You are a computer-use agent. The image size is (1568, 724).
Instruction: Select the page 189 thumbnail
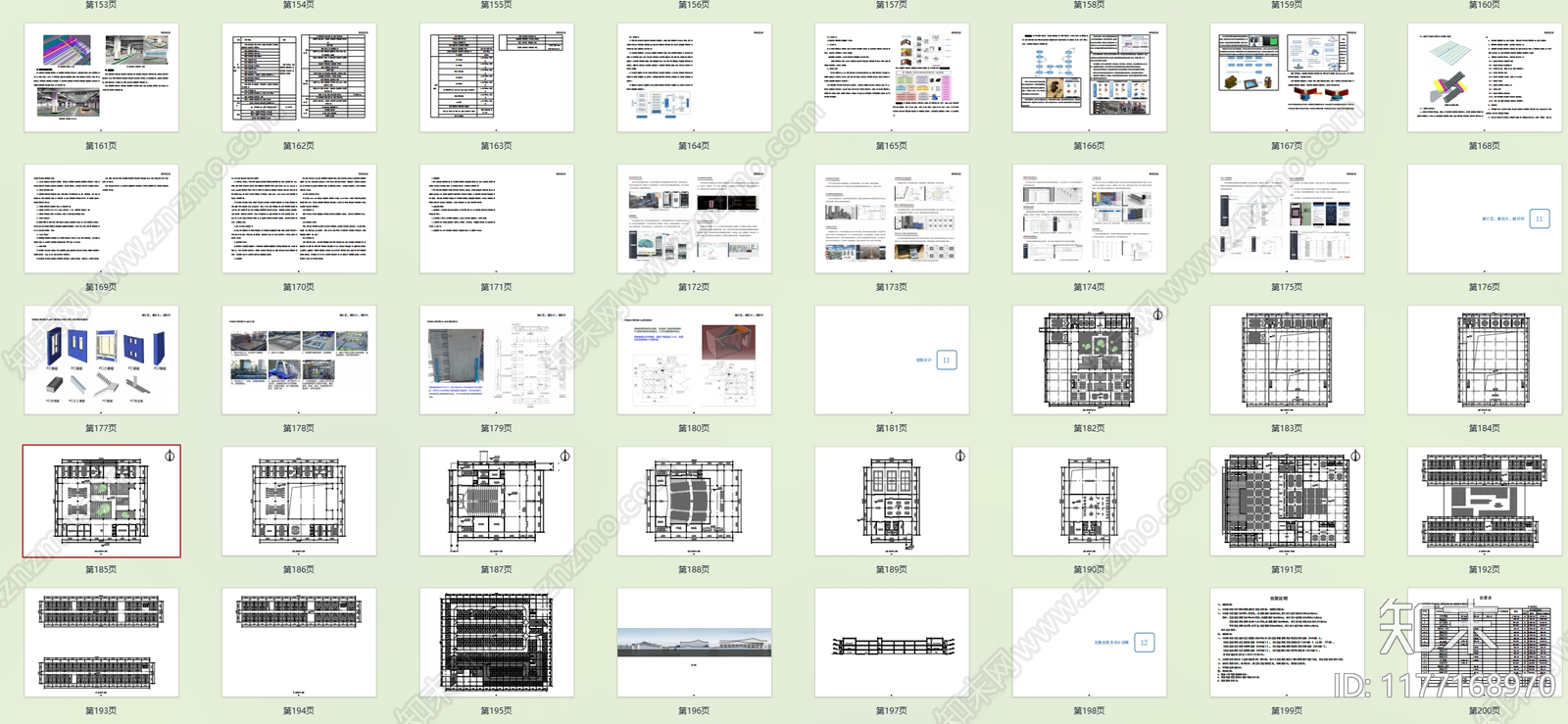tap(892, 502)
